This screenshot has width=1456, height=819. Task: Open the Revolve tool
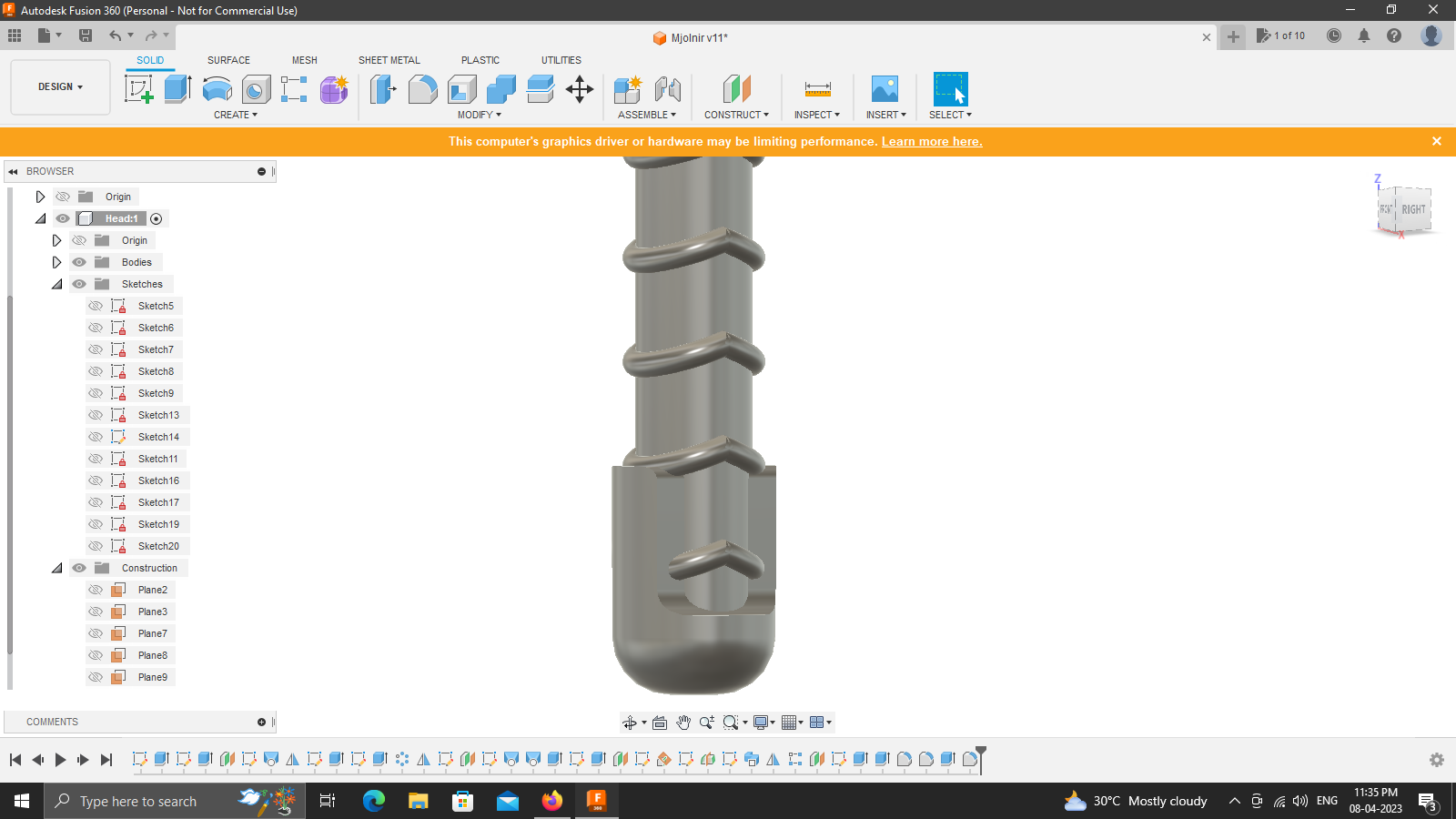[x=217, y=88]
